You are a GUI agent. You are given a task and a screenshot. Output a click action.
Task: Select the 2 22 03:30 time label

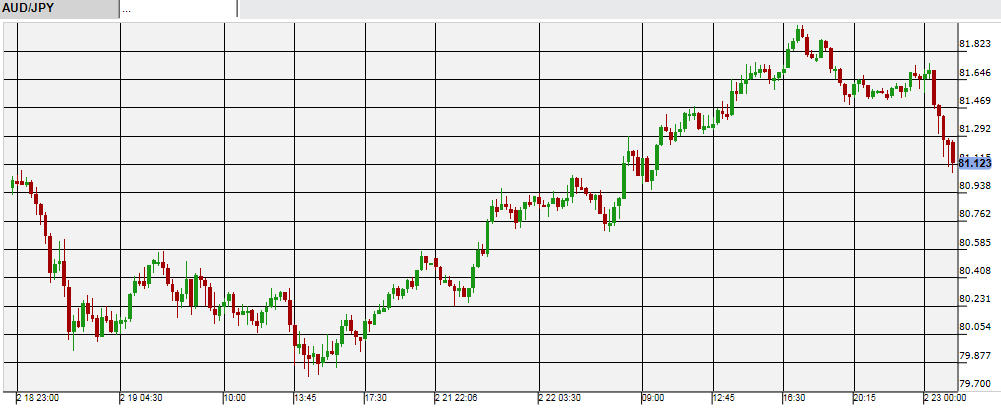pyautogui.click(x=562, y=398)
